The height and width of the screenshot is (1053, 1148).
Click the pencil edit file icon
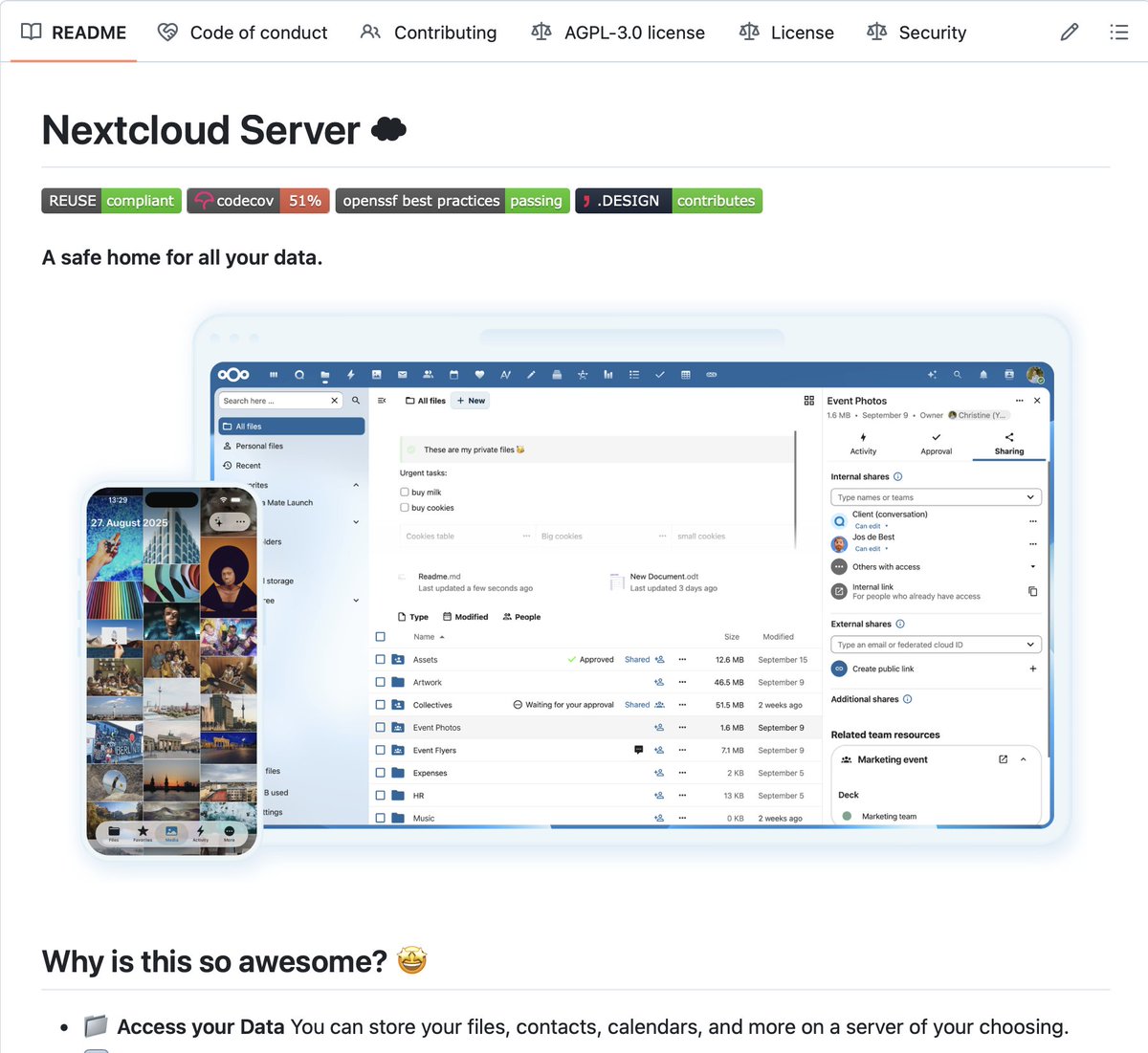click(x=1070, y=33)
